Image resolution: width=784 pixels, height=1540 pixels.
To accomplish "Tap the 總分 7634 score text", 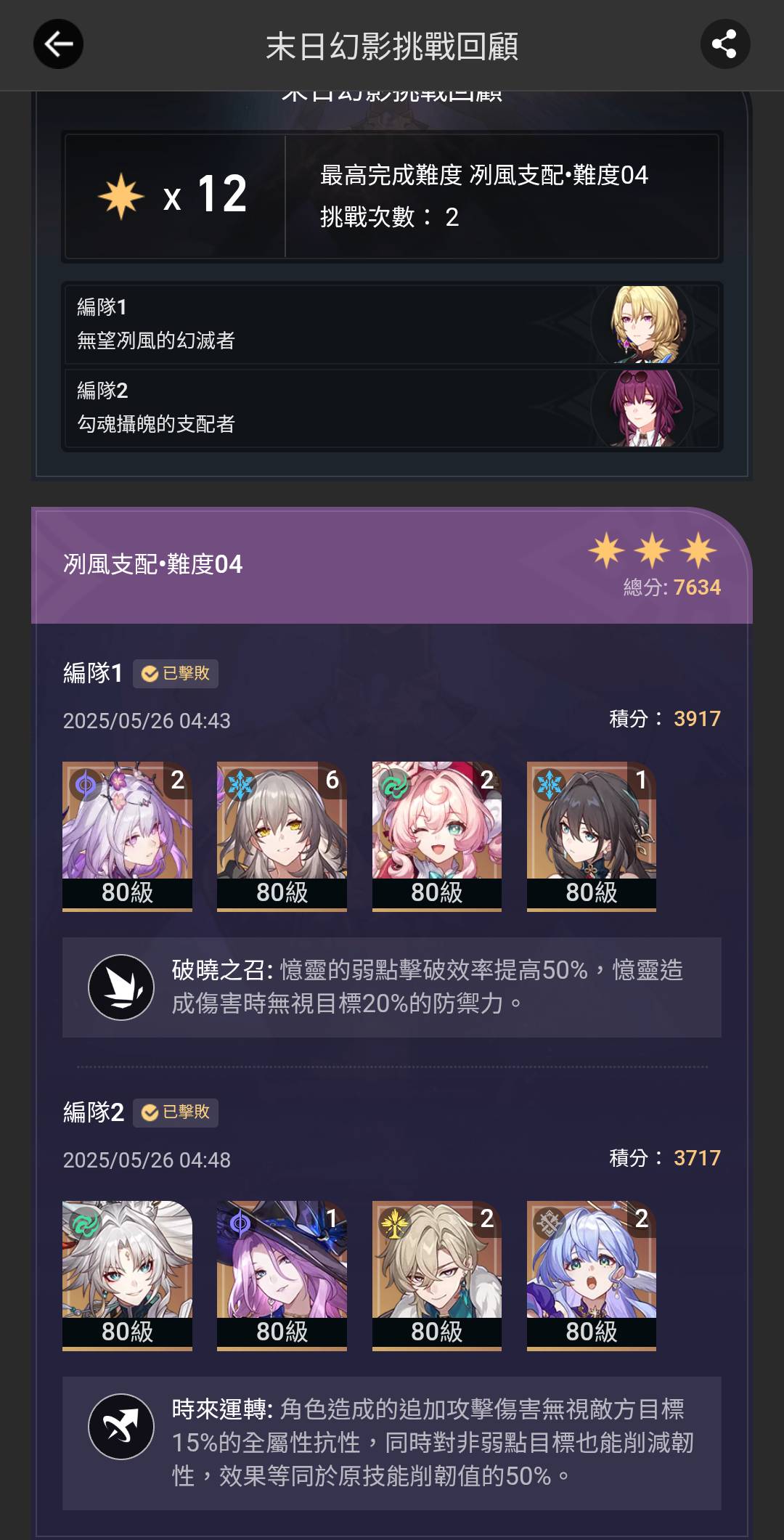I will pyautogui.click(x=672, y=587).
